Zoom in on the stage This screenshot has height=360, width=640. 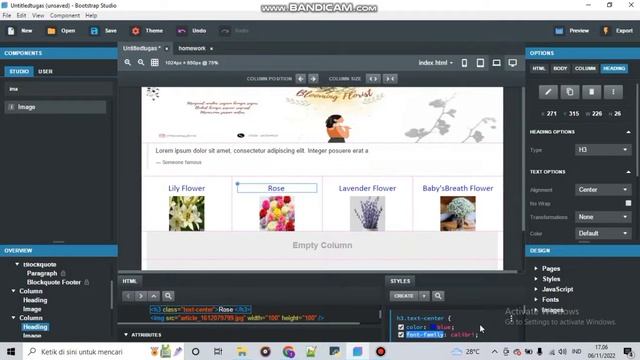[128, 62]
